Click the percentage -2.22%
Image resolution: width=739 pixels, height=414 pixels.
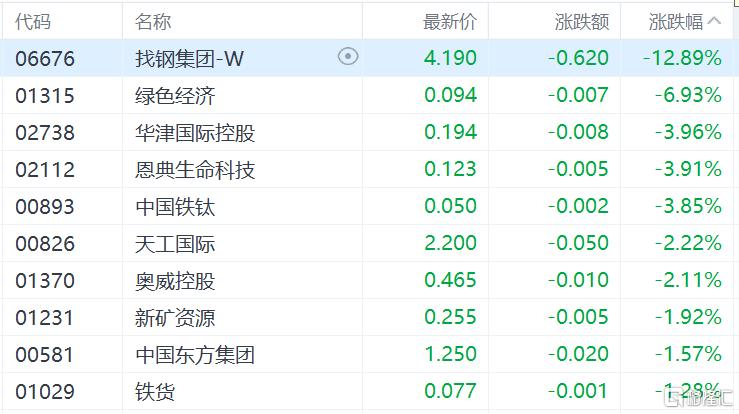tap(689, 243)
